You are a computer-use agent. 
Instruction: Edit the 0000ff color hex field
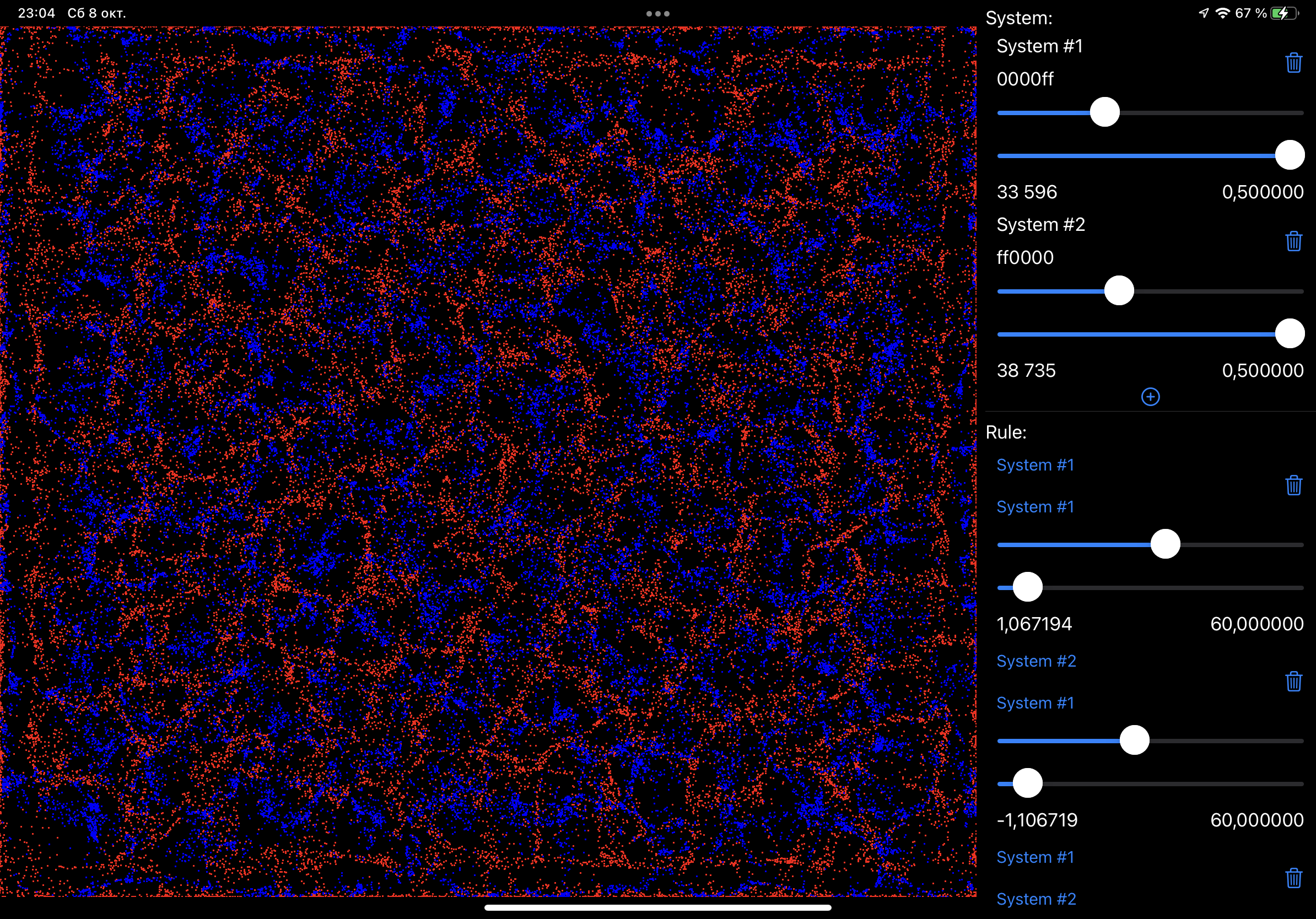pyautogui.click(x=1025, y=79)
